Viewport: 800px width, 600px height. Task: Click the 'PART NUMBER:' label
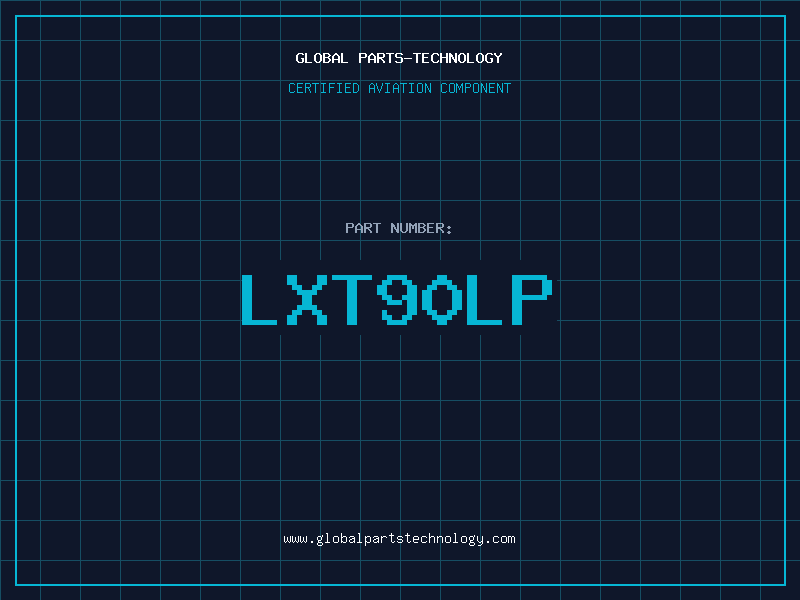(x=398, y=228)
